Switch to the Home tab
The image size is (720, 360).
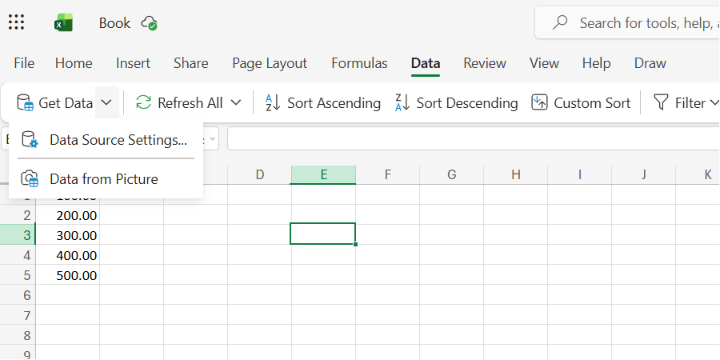click(73, 63)
